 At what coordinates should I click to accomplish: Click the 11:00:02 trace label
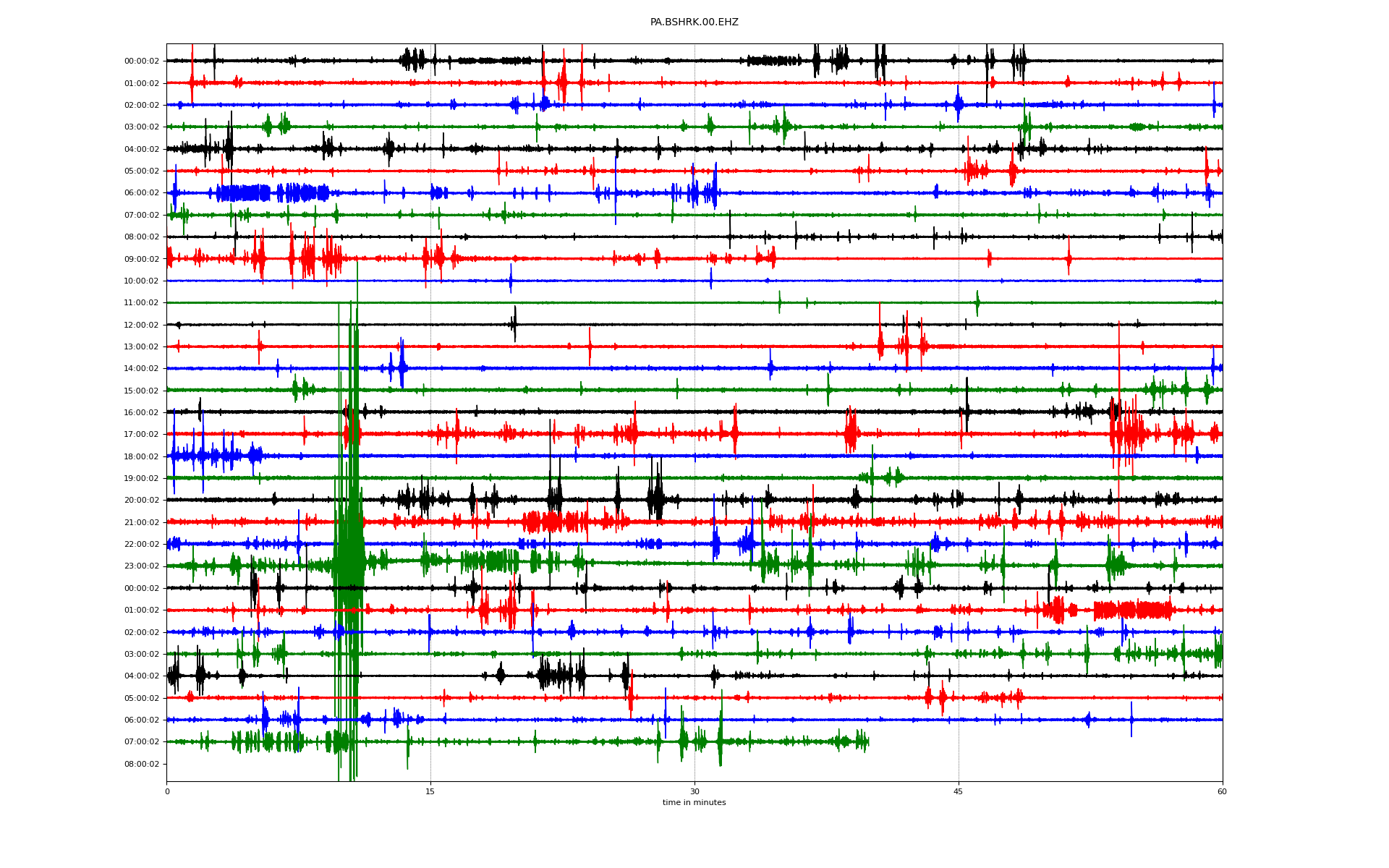coord(141,303)
